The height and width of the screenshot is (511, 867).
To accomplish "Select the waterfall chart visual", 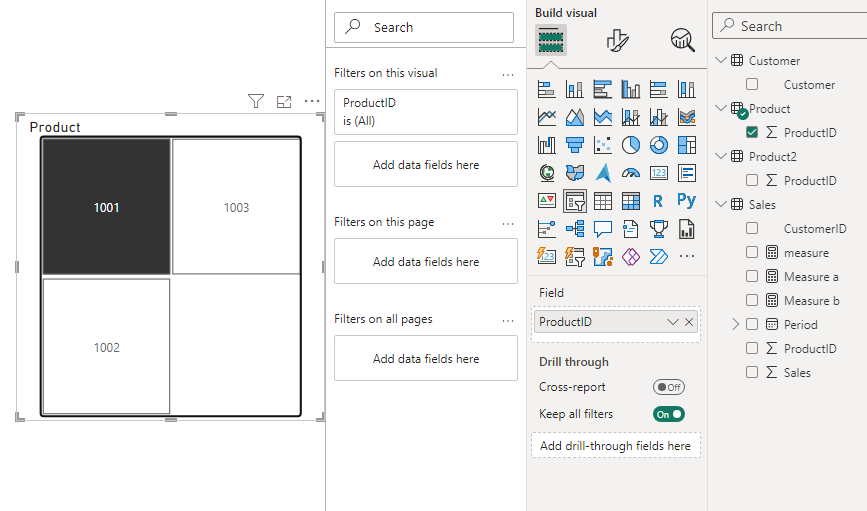I will 546,145.
